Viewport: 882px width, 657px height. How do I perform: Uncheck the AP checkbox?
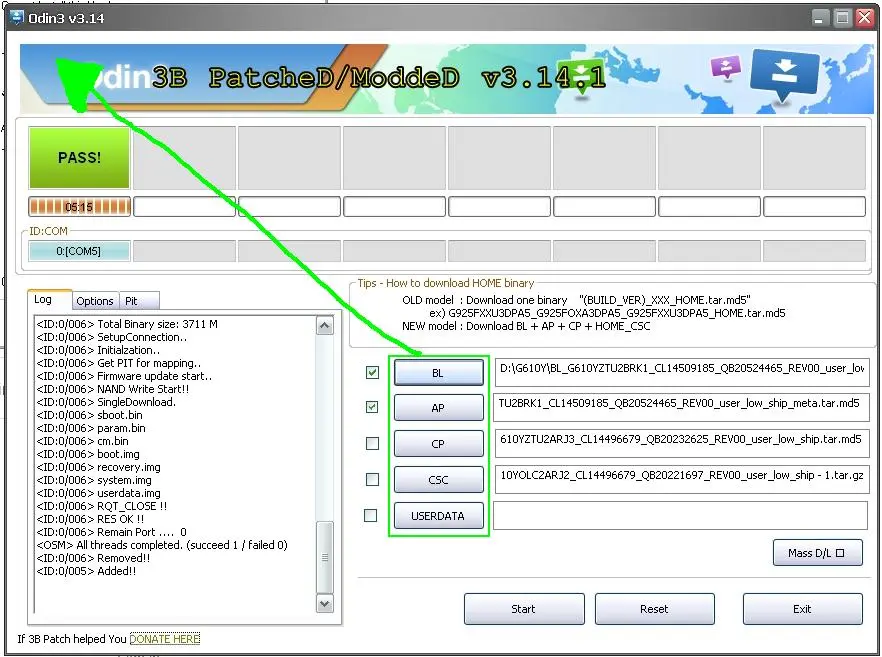pos(372,407)
